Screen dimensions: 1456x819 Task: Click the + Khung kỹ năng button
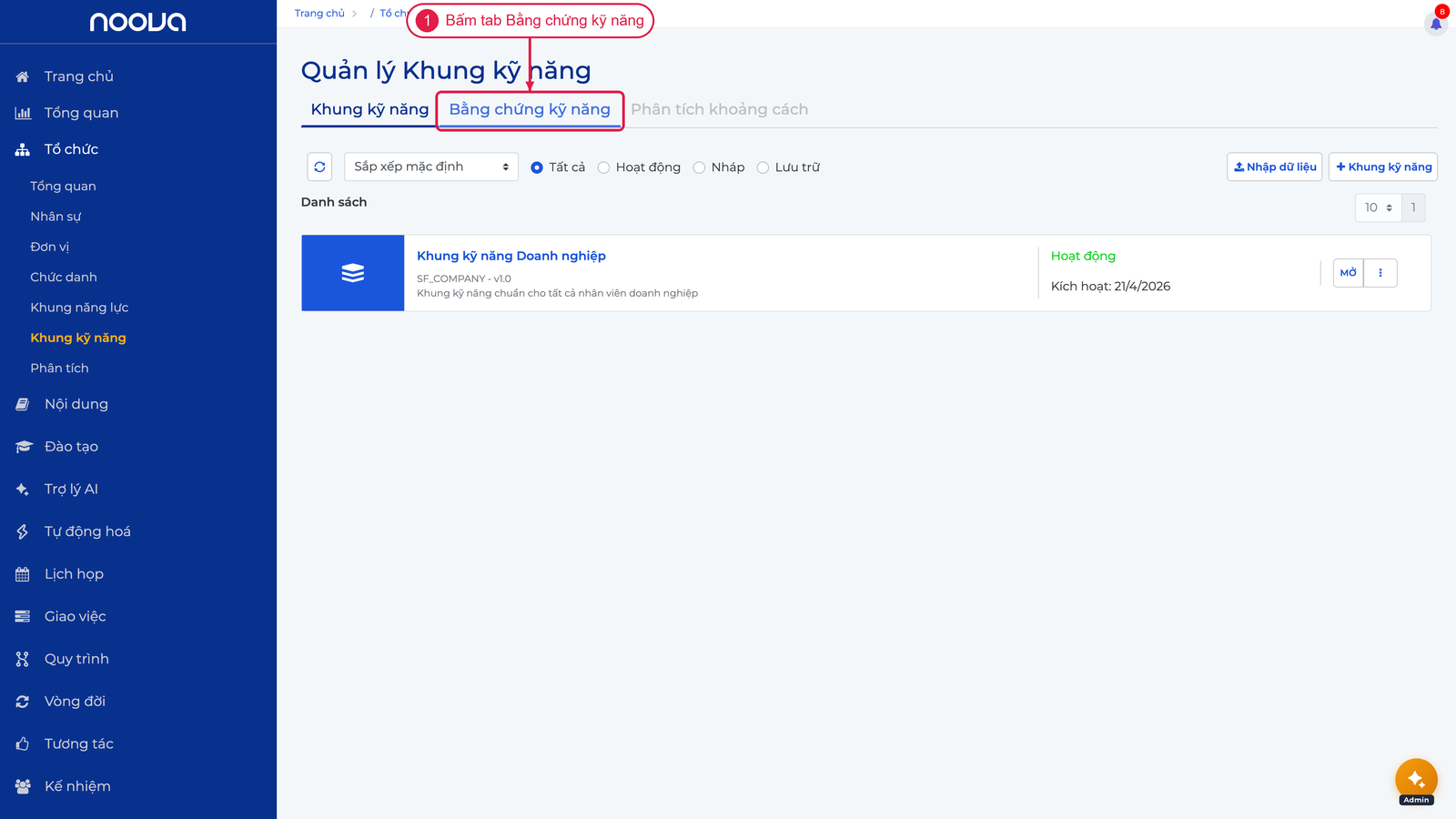pyautogui.click(x=1383, y=167)
